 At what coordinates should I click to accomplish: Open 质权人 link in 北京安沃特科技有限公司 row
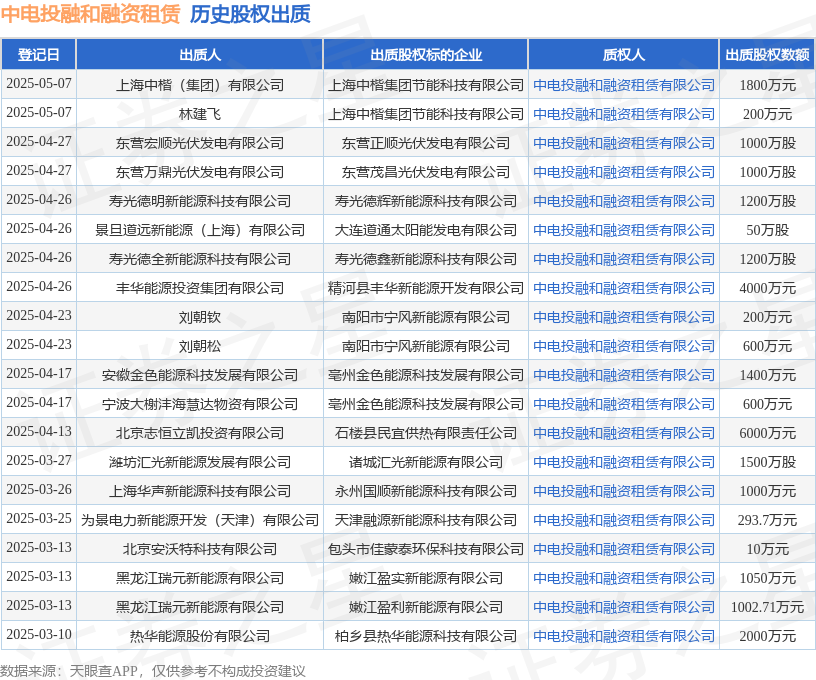[x=623, y=549]
